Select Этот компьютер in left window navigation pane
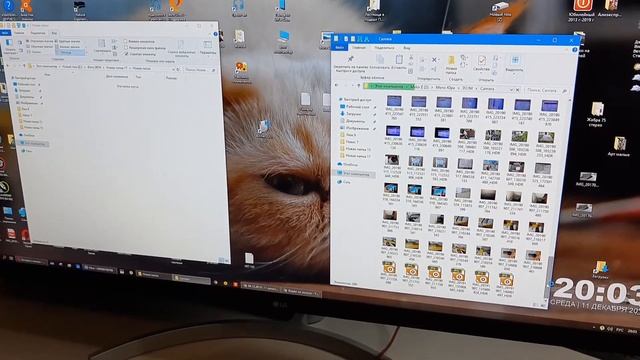This screenshot has width=640, height=360. click(x=33, y=144)
